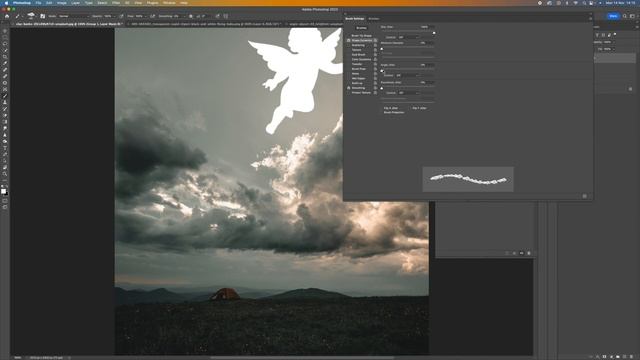Open the Opacity dropdown in options bar
Image resolution: width=640 pixels, height=360 pixels.
pyautogui.click(x=114, y=16)
